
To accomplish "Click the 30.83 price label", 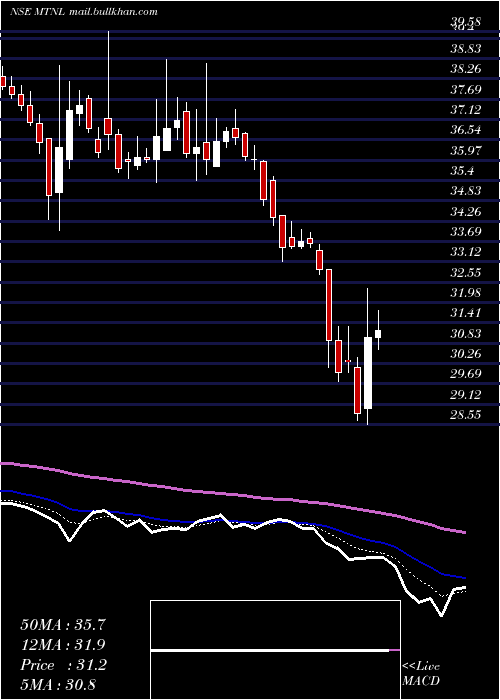I will coord(466,334).
